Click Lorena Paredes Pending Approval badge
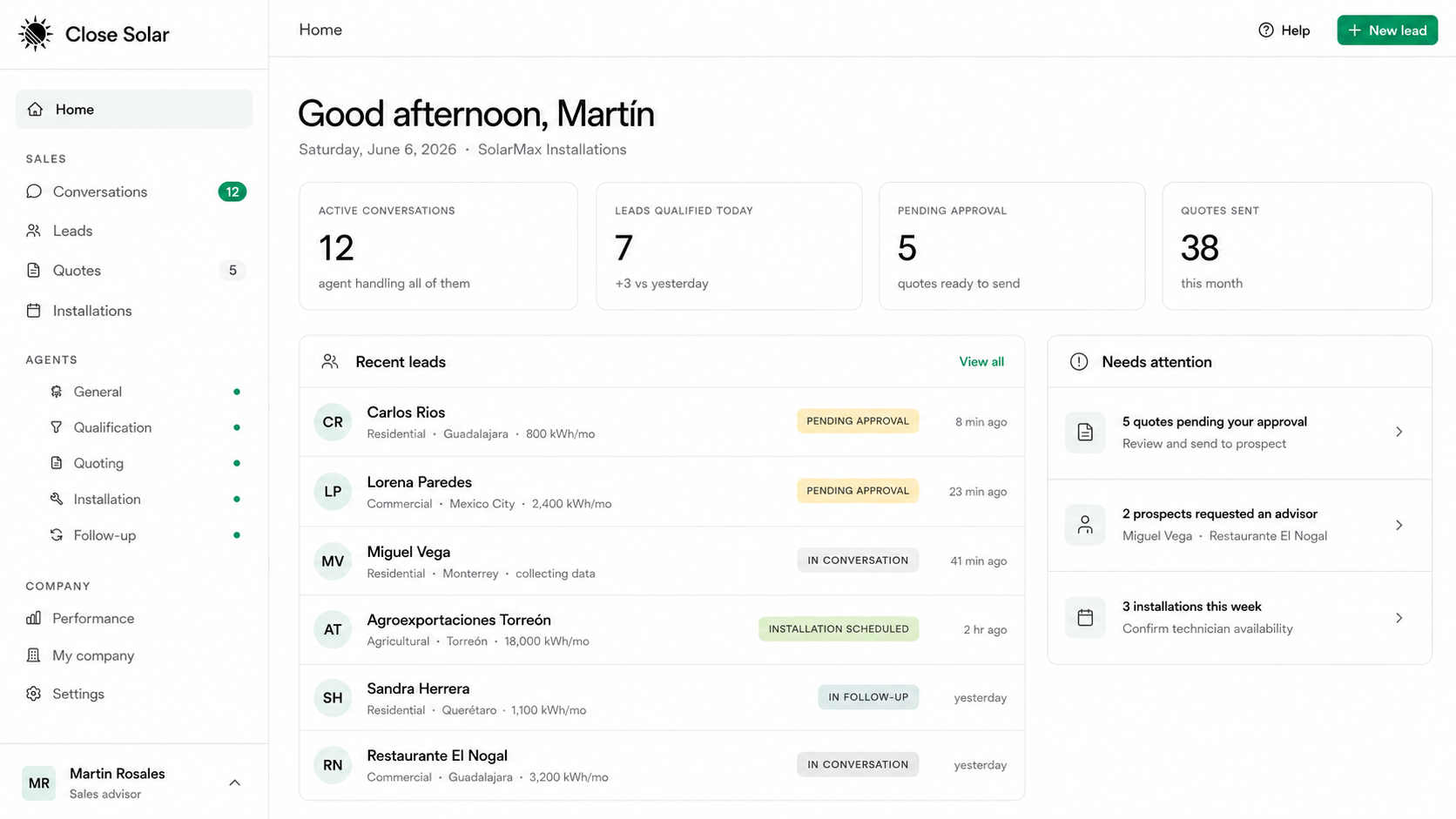Screen dimensions: 1456x819 click(x=858, y=491)
